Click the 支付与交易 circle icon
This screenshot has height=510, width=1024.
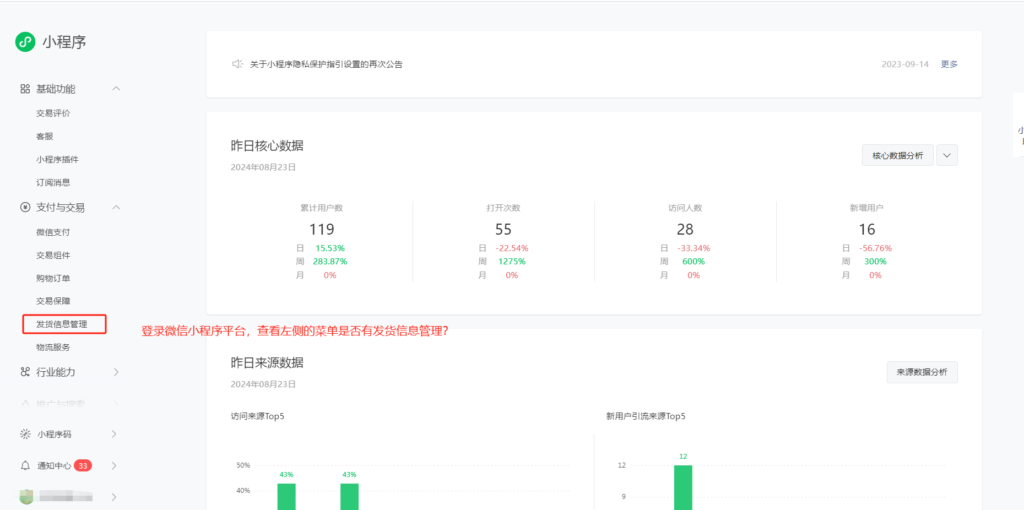25,207
